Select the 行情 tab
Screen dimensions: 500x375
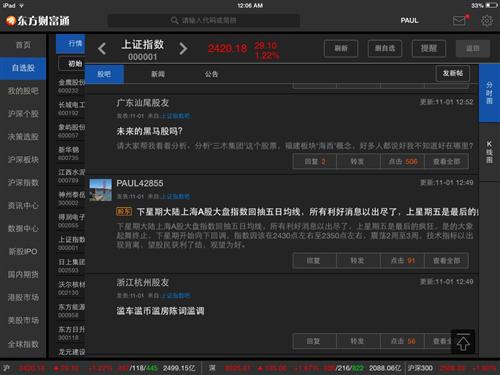(x=70, y=44)
